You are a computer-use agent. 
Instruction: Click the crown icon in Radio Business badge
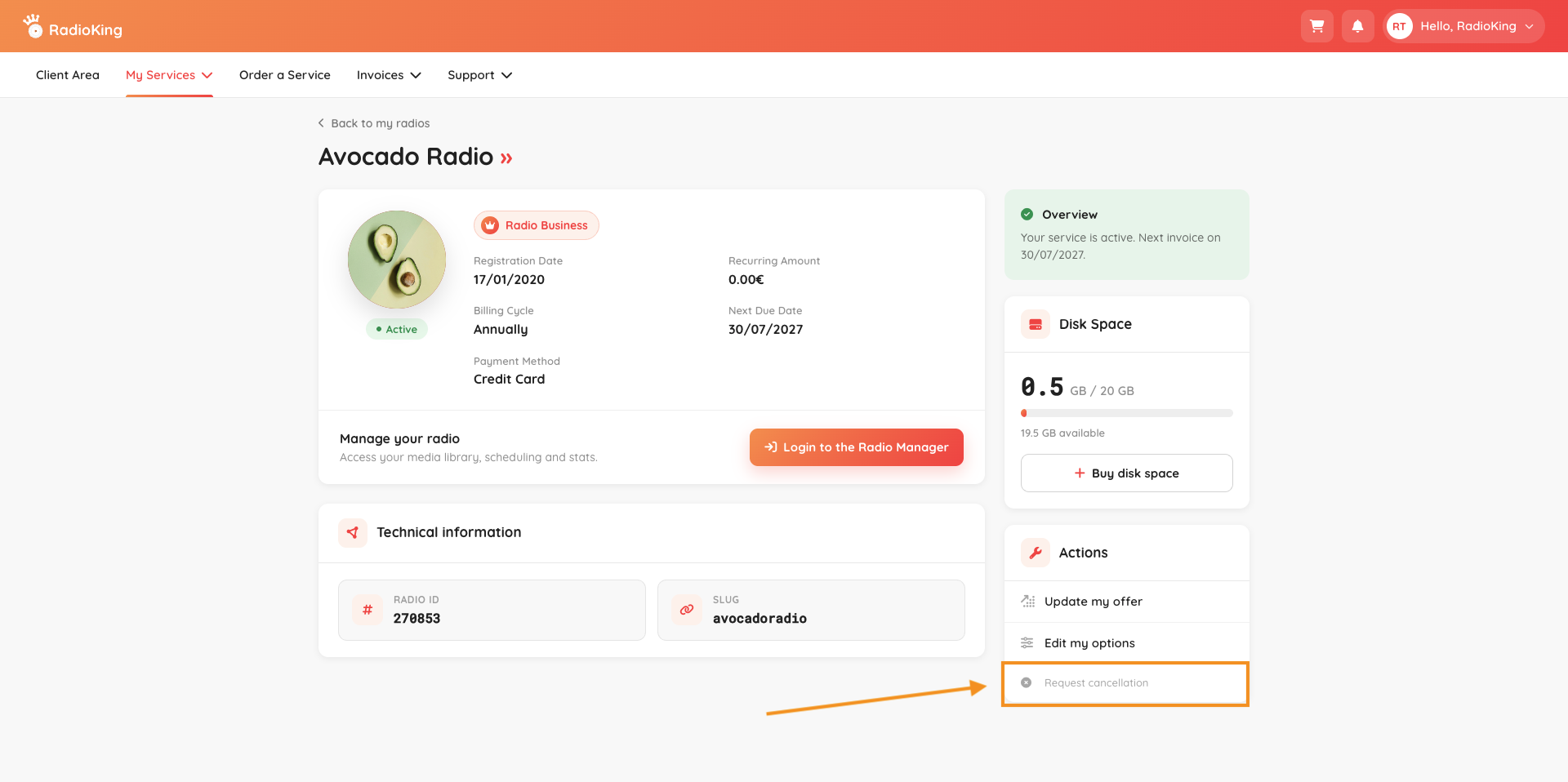490,225
